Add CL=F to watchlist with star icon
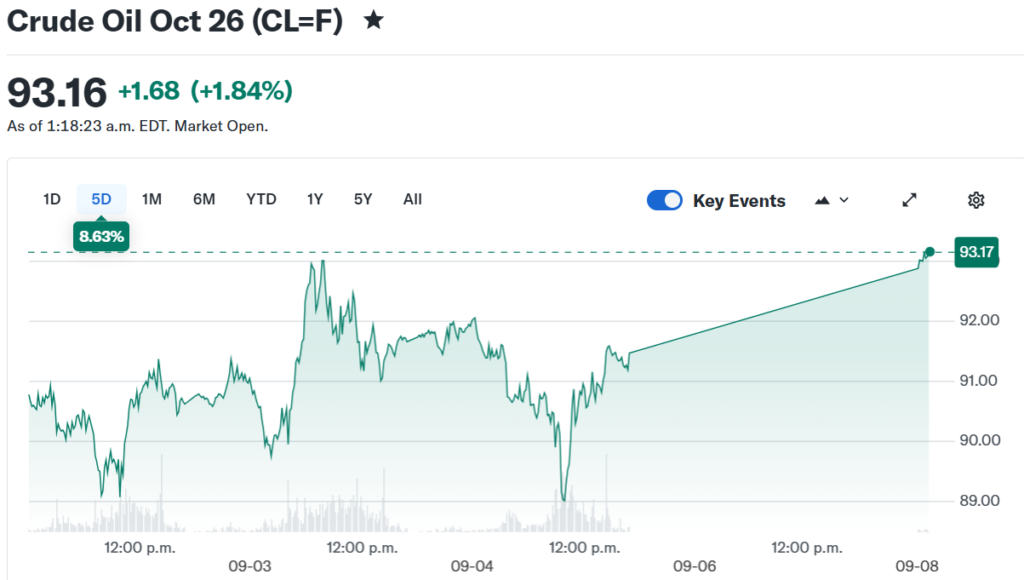Viewport: 1024px width, 580px height. pos(374,21)
